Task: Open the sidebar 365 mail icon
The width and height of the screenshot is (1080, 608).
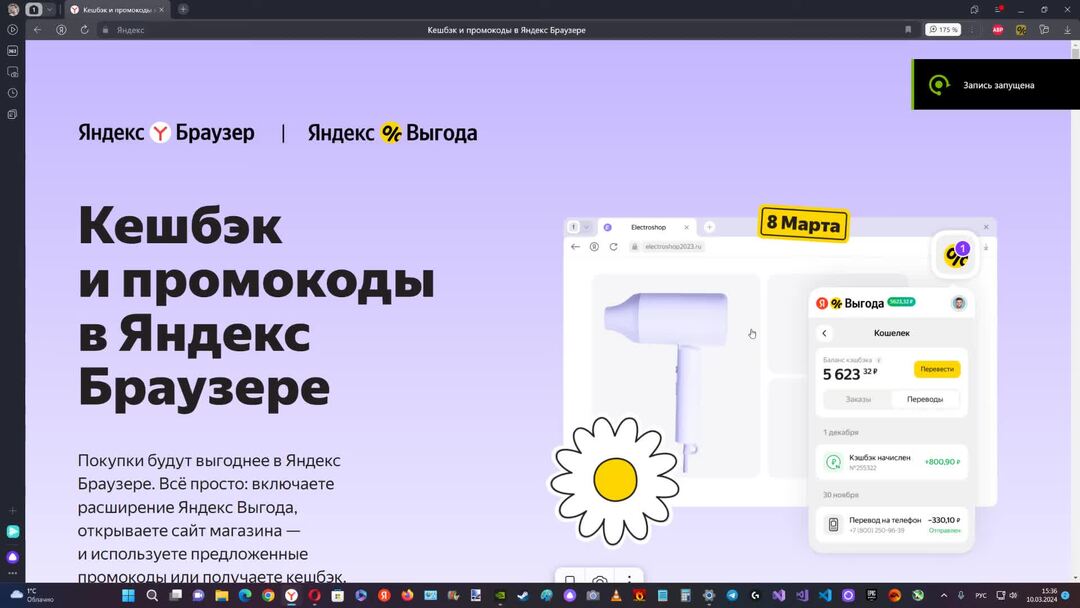Action: (x=12, y=51)
